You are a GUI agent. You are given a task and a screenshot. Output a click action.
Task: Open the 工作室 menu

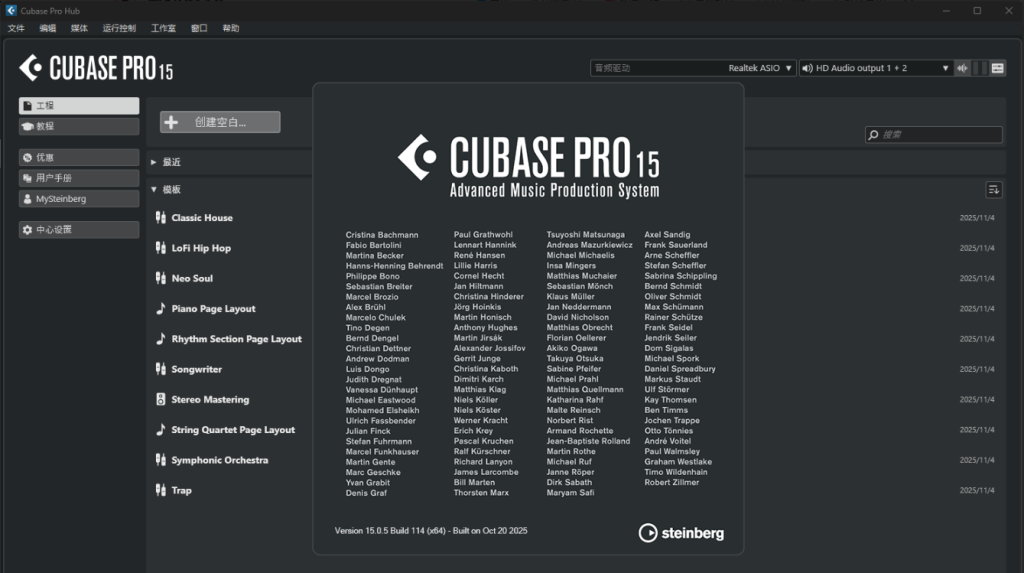(x=163, y=29)
